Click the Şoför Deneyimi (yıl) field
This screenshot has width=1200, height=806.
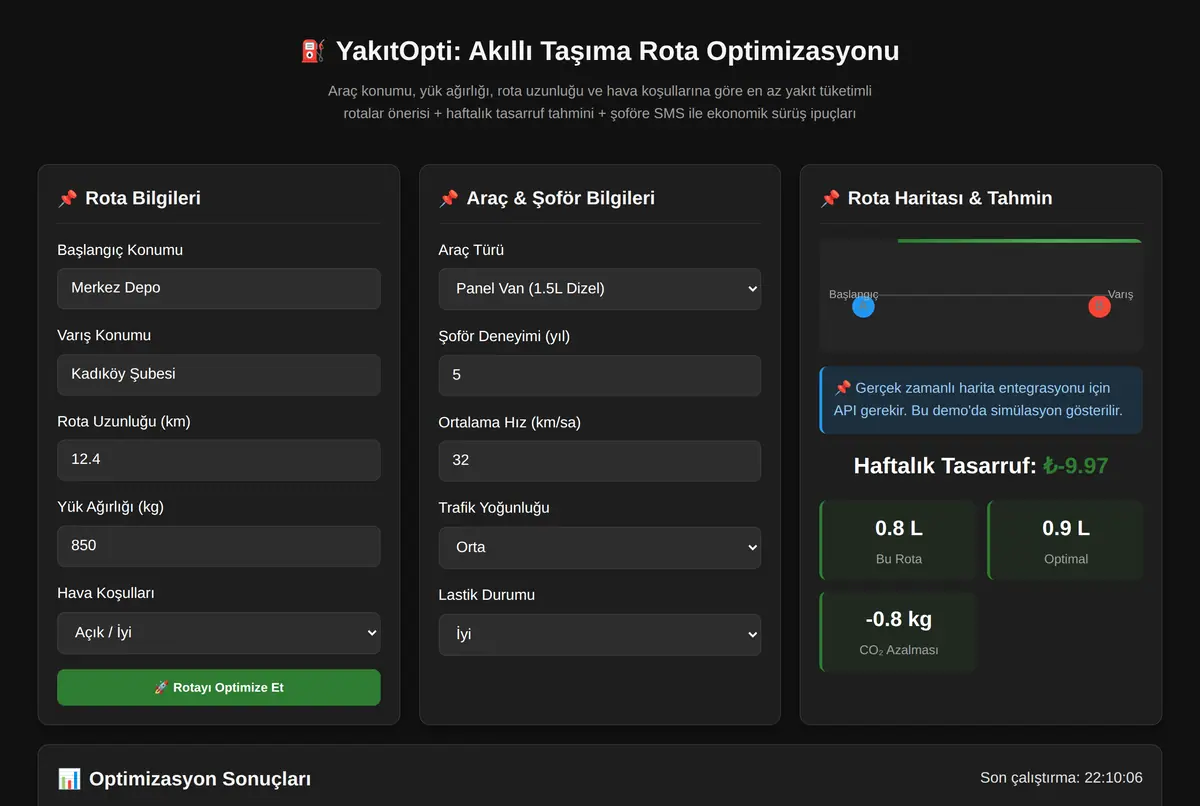pos(600,375)
